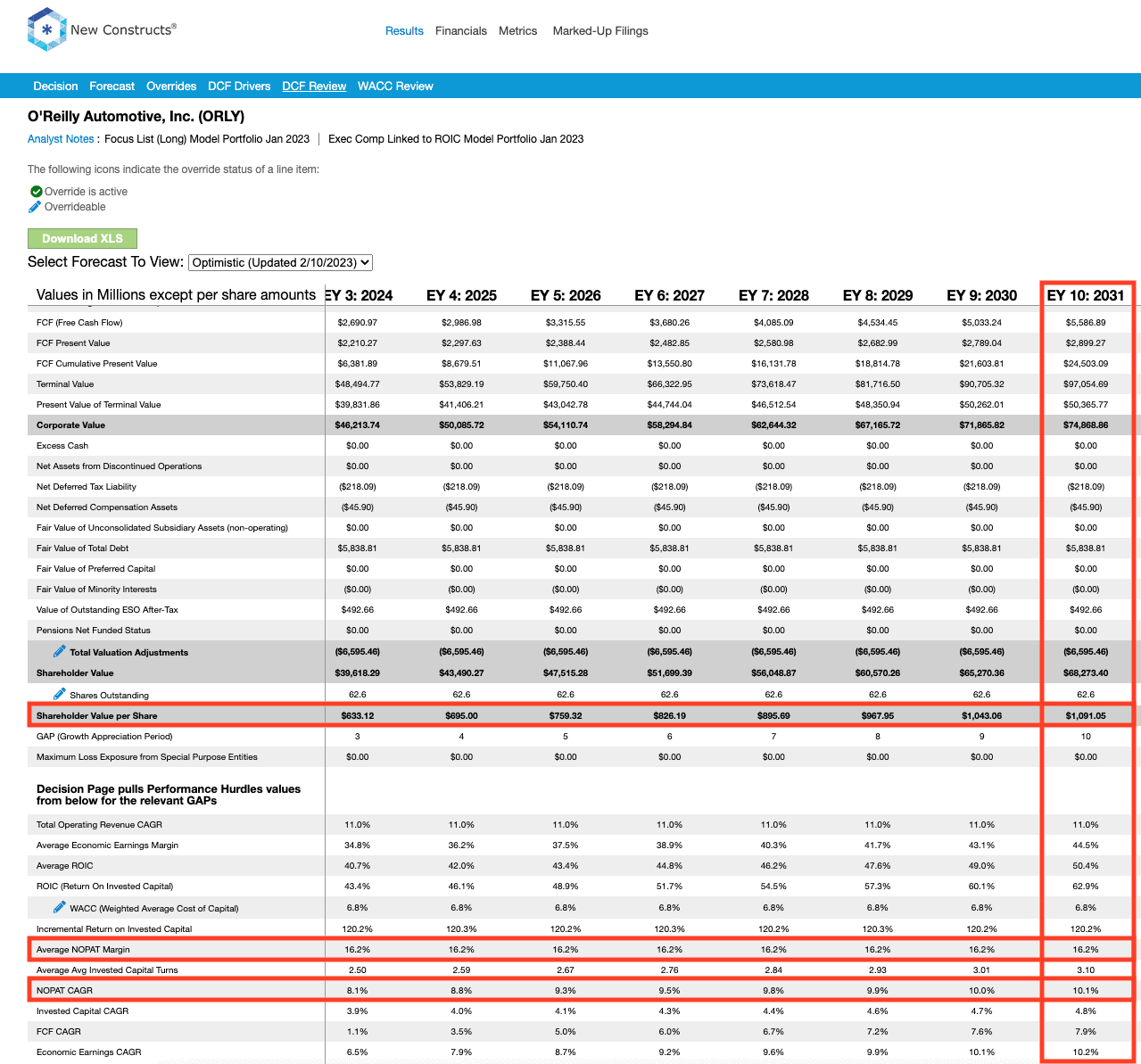Click the Net Deferred Tax Liability label
Image resolution: width=1141 pixels, height=1064 pixels.
(87, 487)
